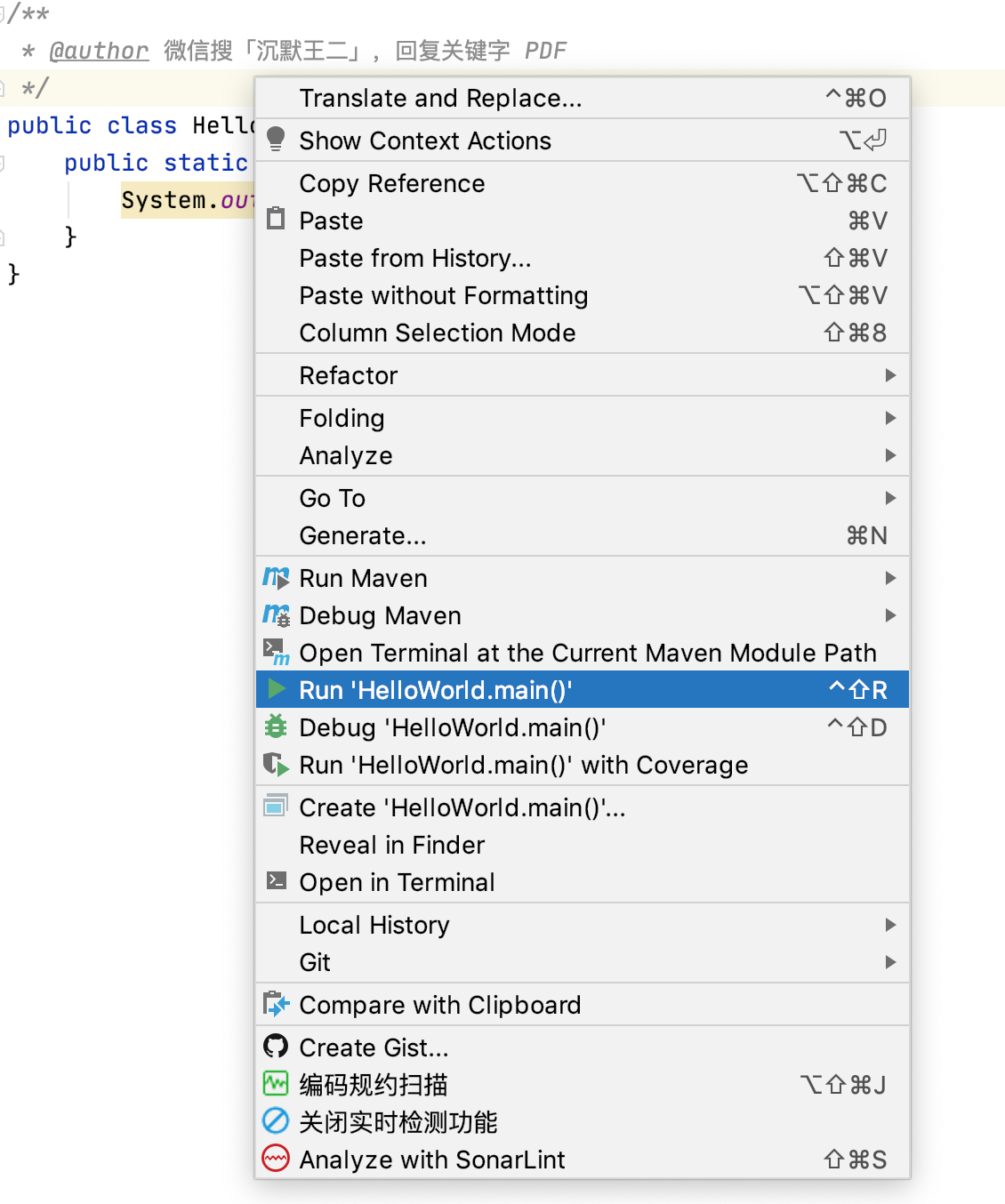Expand the Folding submenu arrow

tap(890, 418)
